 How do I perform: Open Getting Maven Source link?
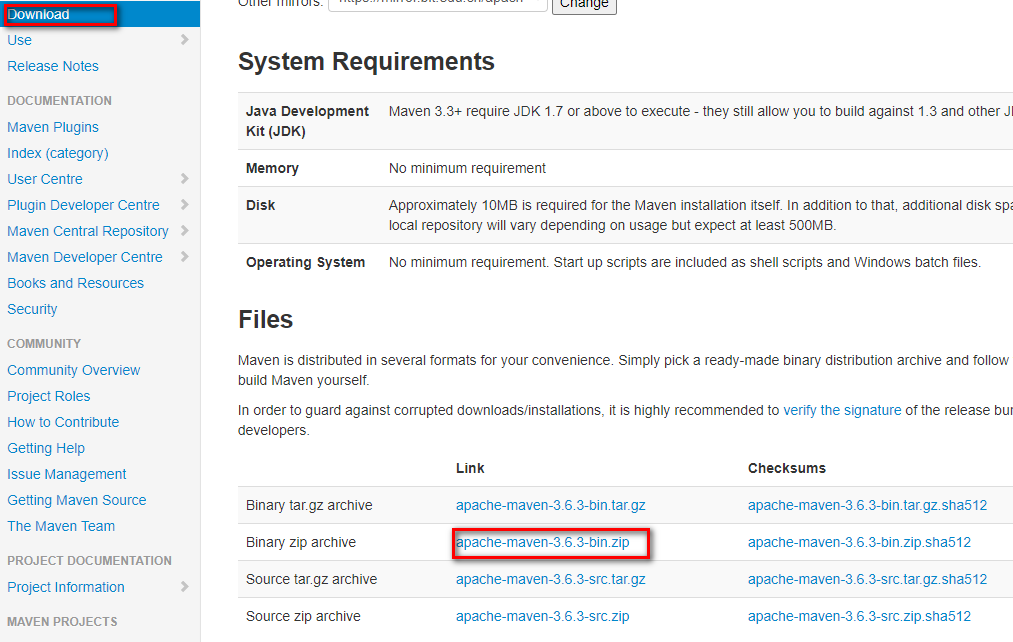(77, 500)
